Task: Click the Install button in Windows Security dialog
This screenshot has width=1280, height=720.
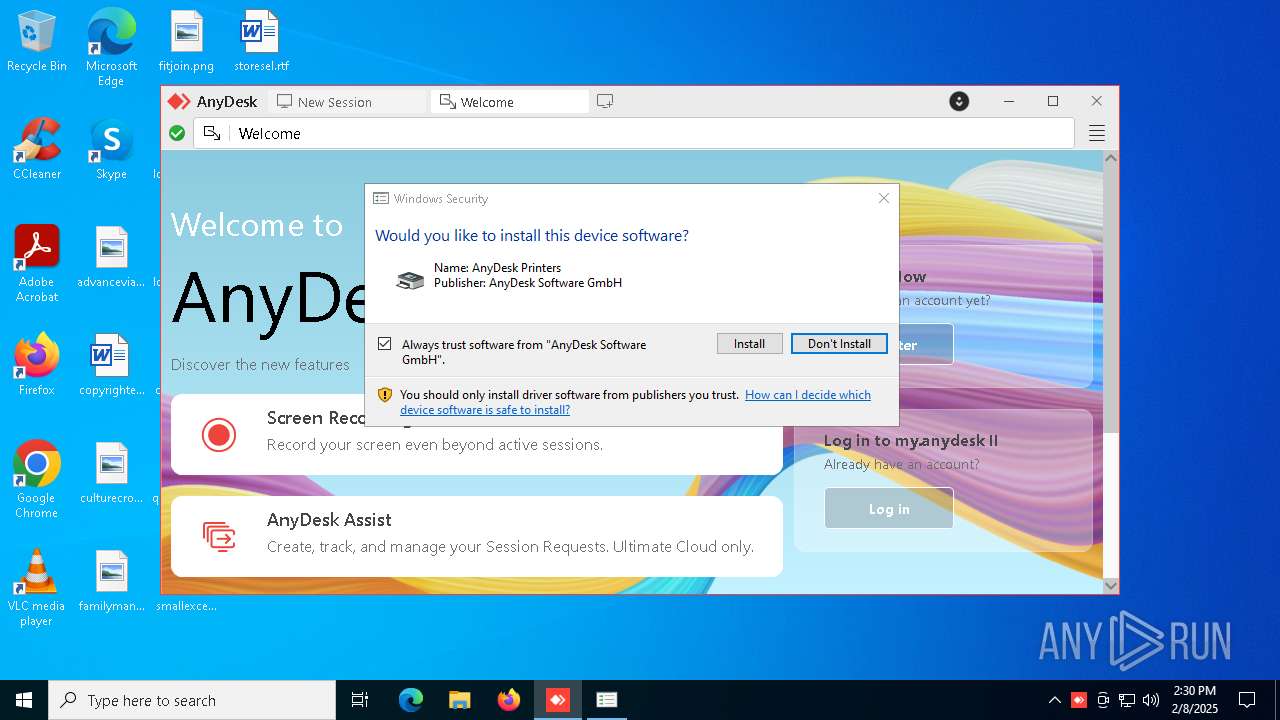Action: pyautogui.click(x=749, y=344)
